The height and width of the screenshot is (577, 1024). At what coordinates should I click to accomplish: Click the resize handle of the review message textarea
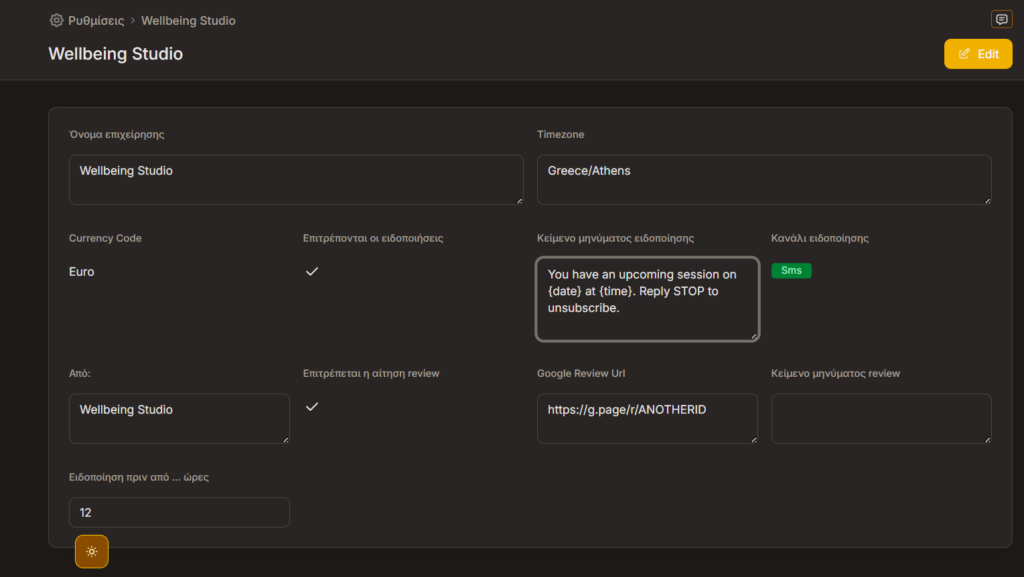coord(988,440)
